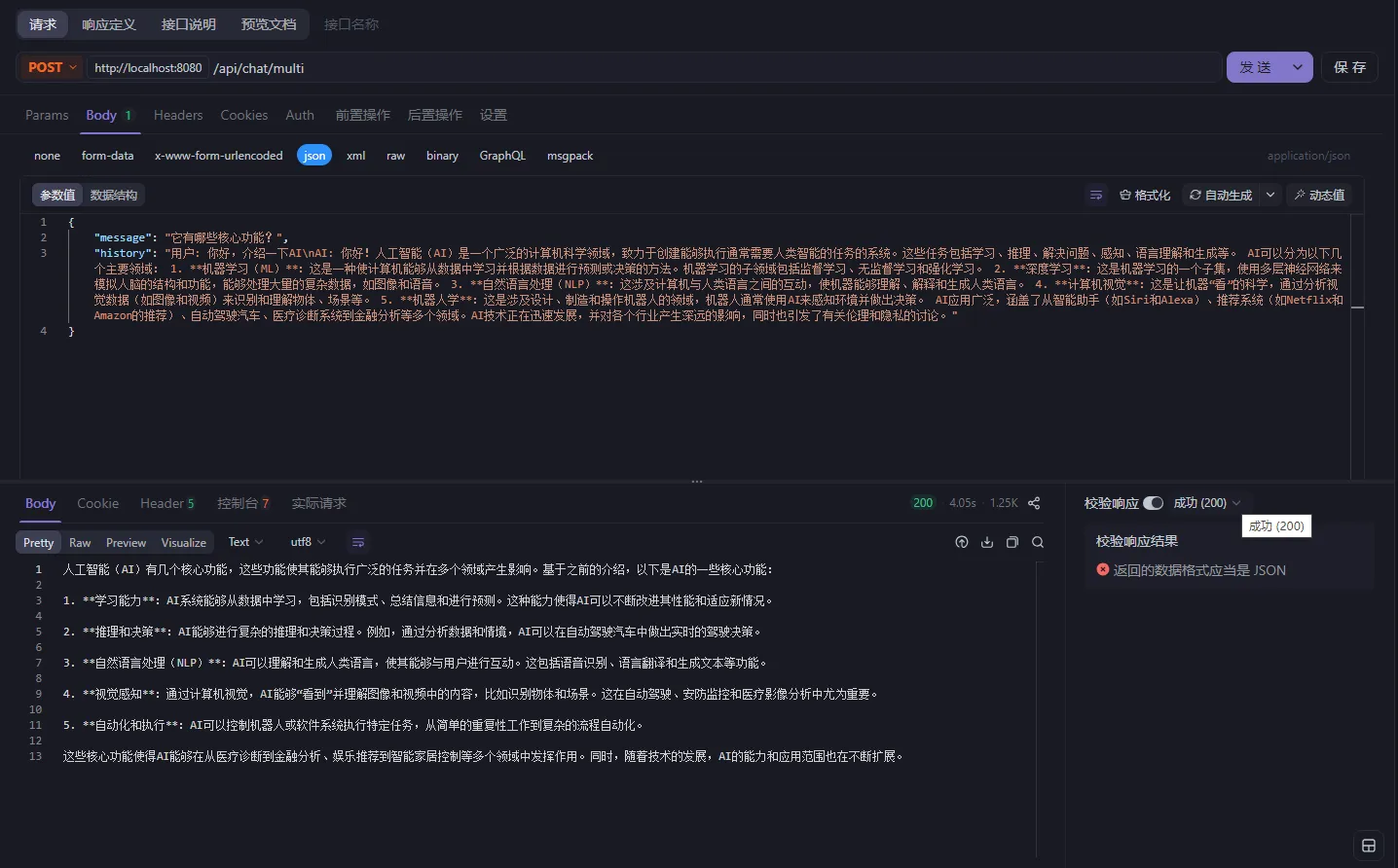Select the Pretty response view
This screenshot has width=1398, height=868.
point(39,542)
